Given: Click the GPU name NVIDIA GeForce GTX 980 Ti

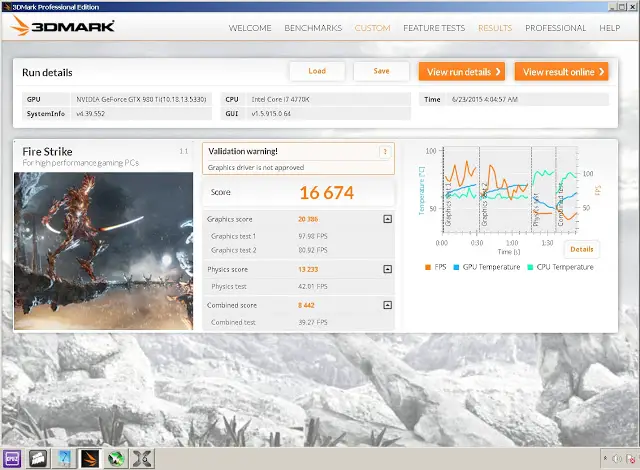Looking at the screenshot, I should pos(141,100).
